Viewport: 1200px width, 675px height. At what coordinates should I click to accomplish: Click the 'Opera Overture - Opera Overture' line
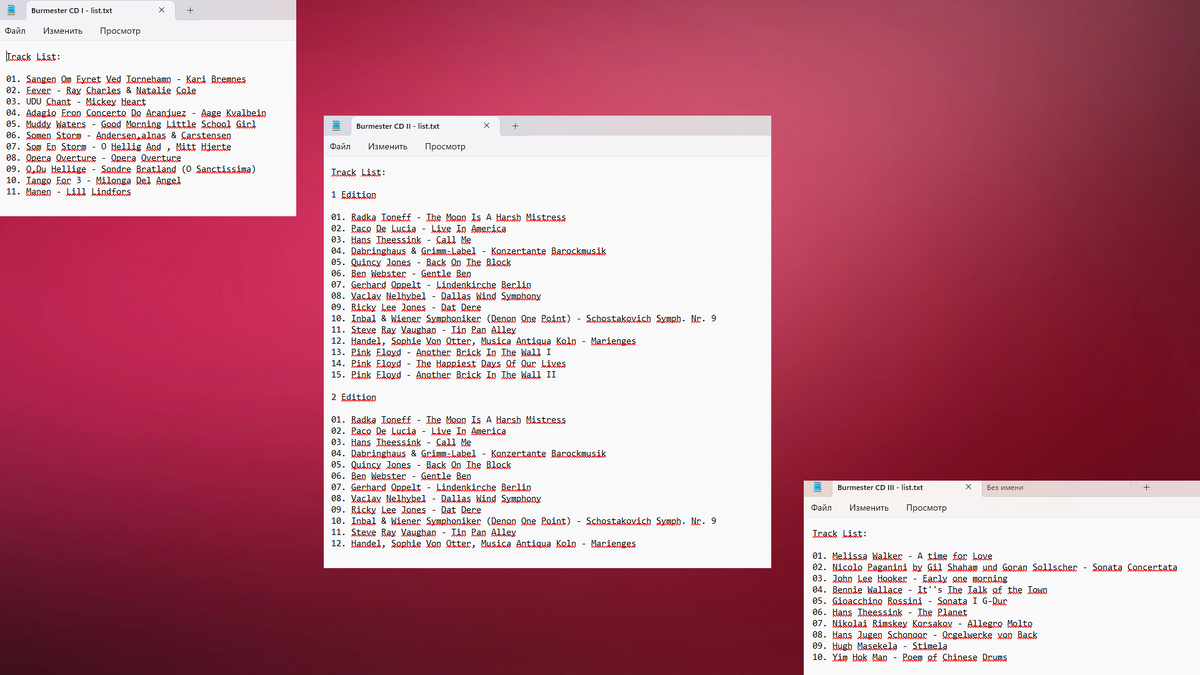click(x=93, y=158)
